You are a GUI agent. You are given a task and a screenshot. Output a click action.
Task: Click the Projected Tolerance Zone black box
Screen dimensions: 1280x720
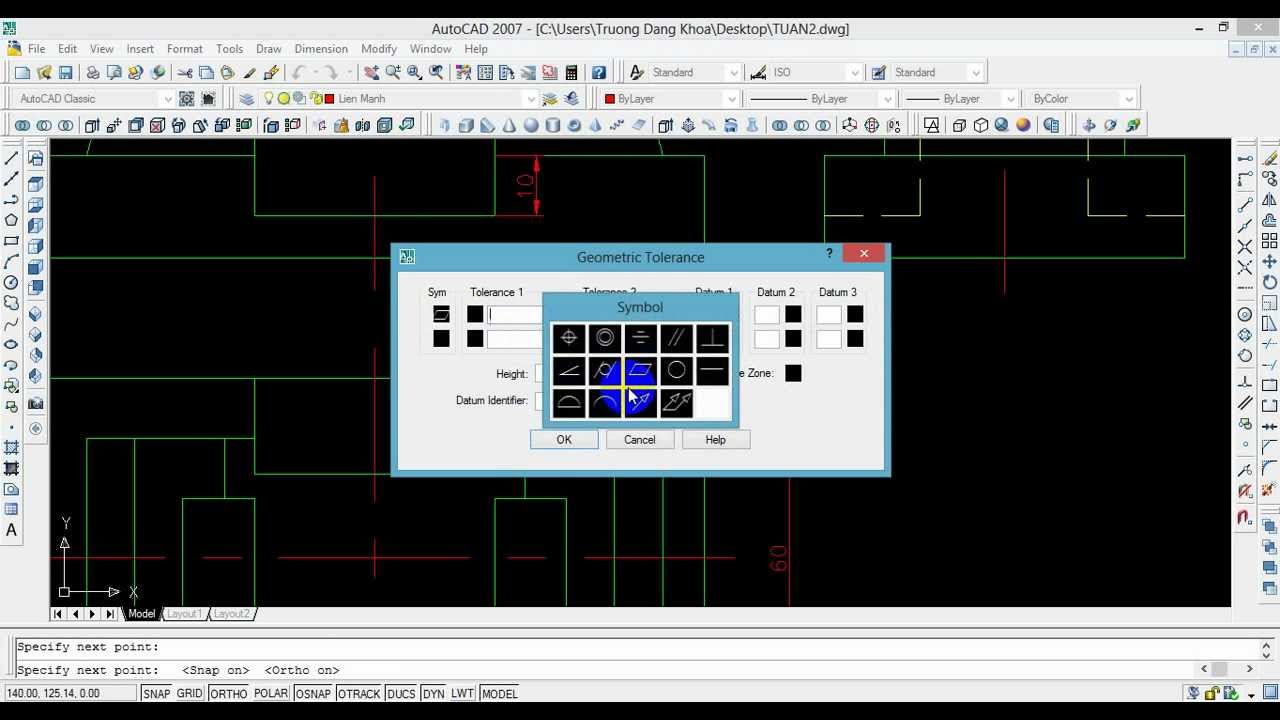tap(793, 373)
